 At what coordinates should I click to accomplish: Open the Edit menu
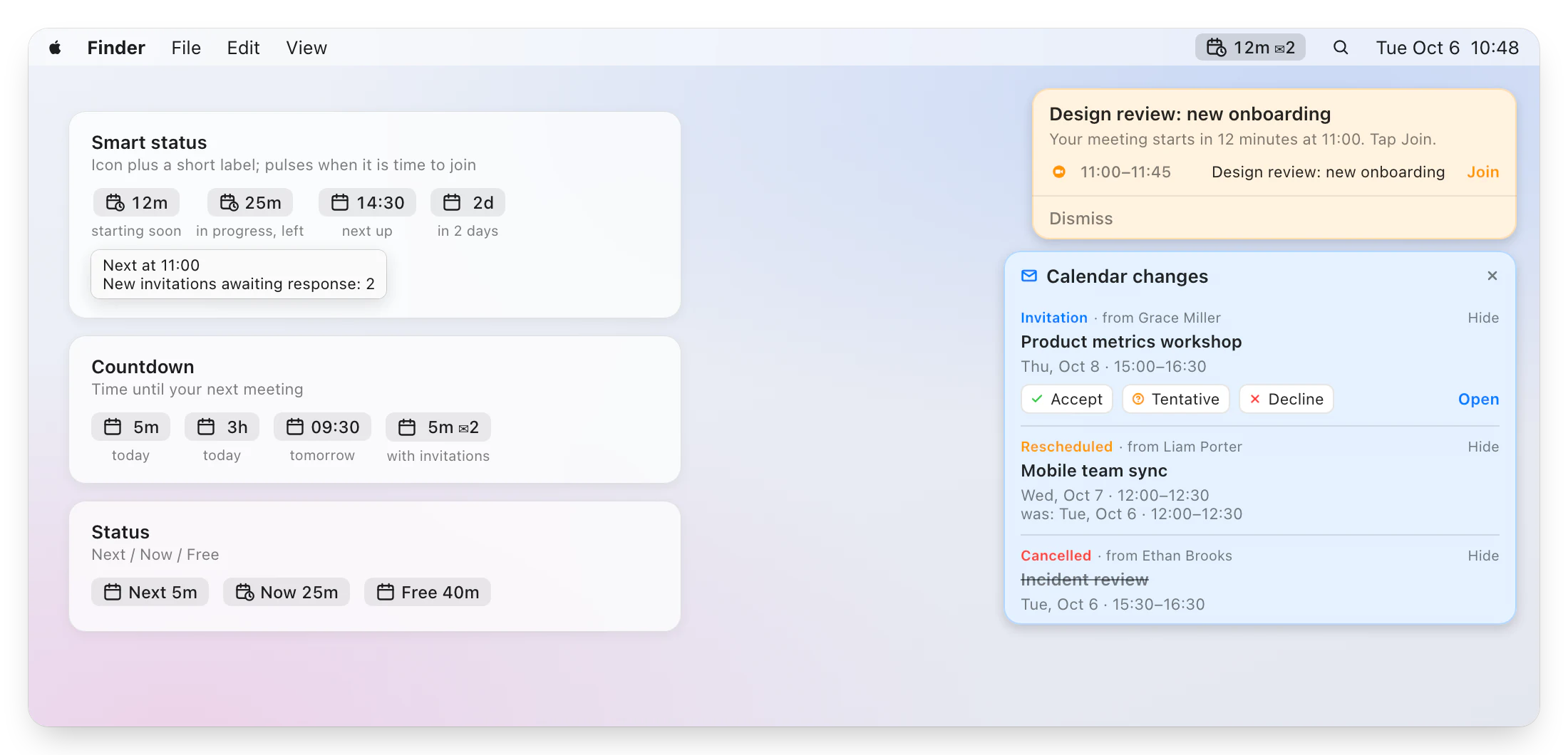pos(243,48)
